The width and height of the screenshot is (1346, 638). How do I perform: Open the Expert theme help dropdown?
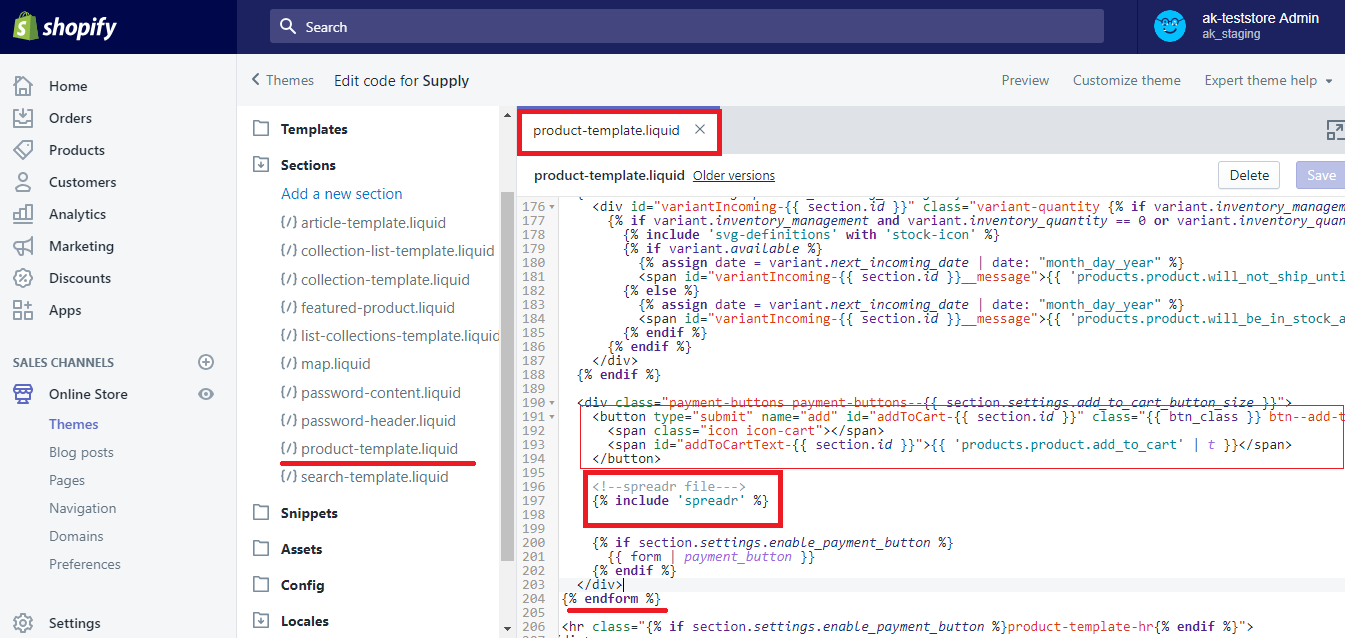coord(1269,80)
